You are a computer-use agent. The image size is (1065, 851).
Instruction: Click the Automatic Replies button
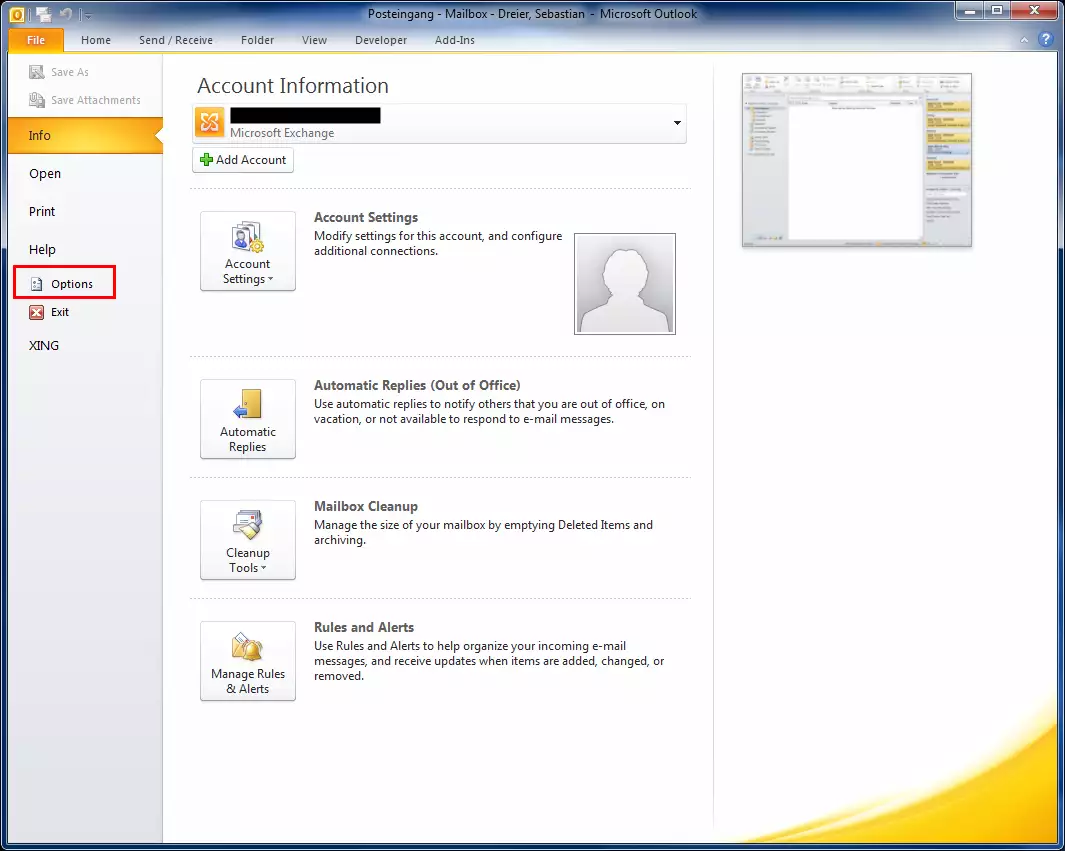point(248,419)
